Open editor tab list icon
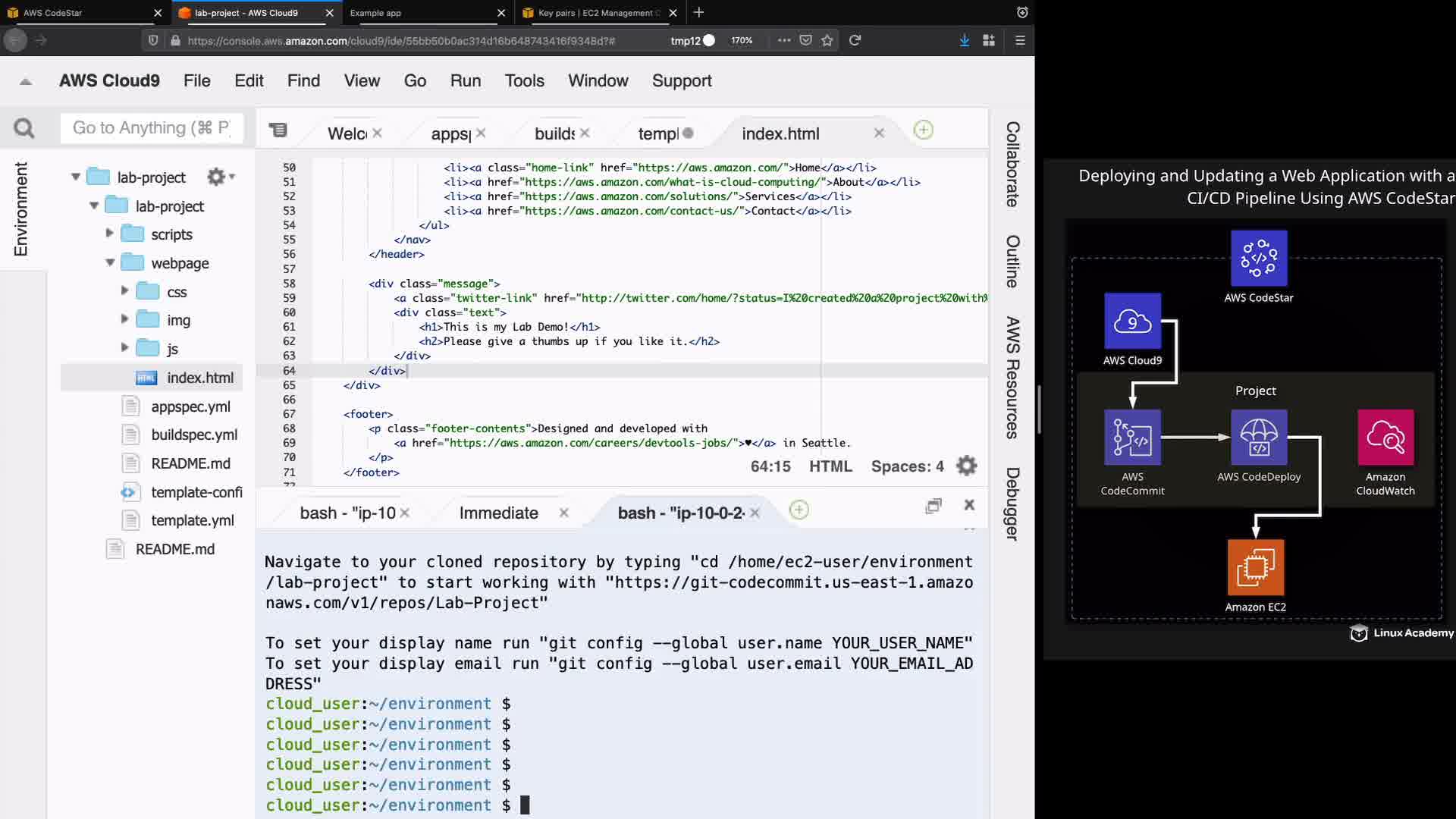 (278, 130)
